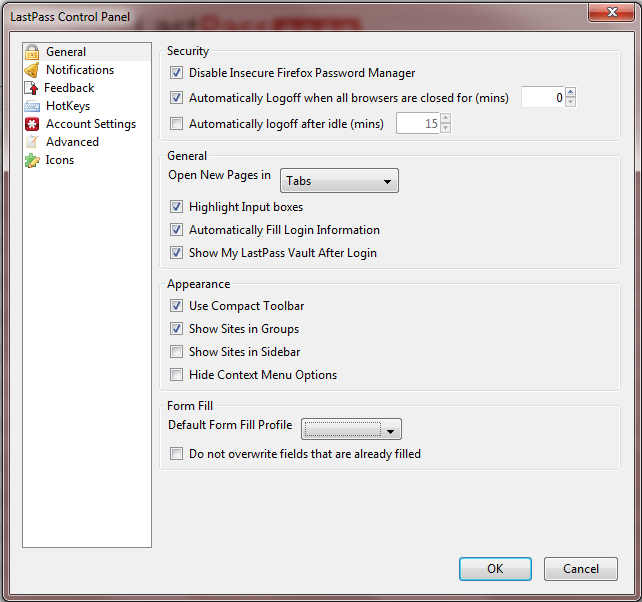Viewport: 642px width, 602px height.
Task: Increase browser-closed logoff minutes with up arrow
Action: coord(570,93)
